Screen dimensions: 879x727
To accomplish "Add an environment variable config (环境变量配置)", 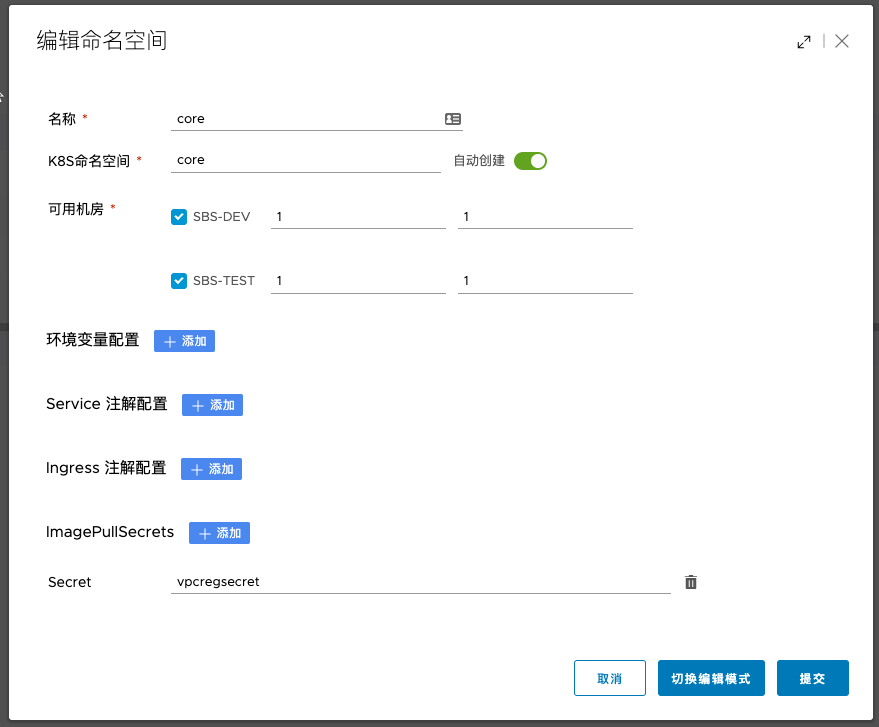I will pos(184,341).
